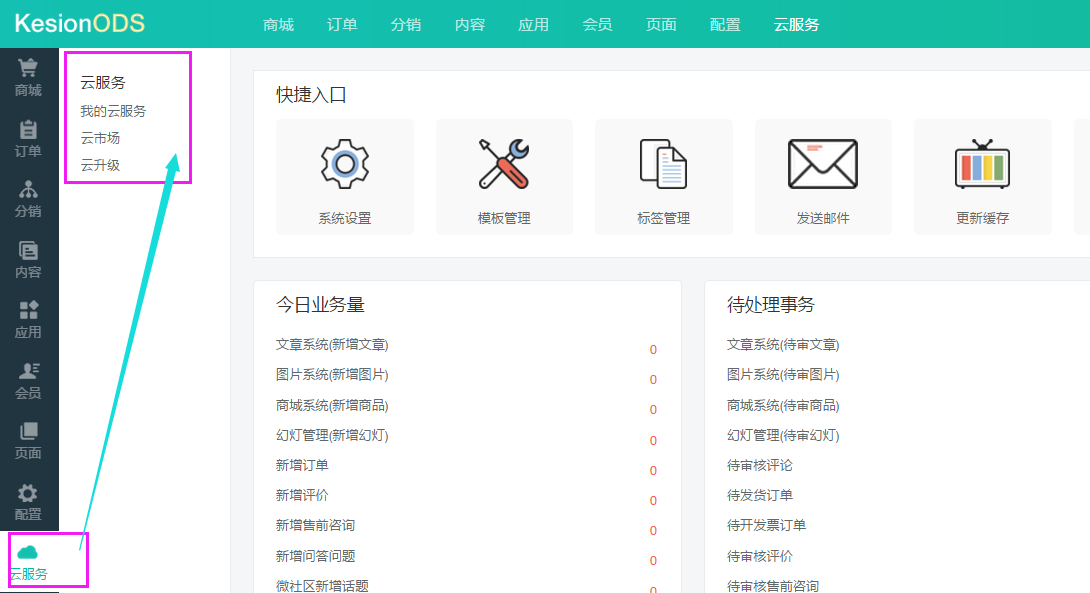Image resolution: width=1090 pixels, height=593 pixels.
Task: Open 云市场 submenu link
Action: tap(100, 138)
